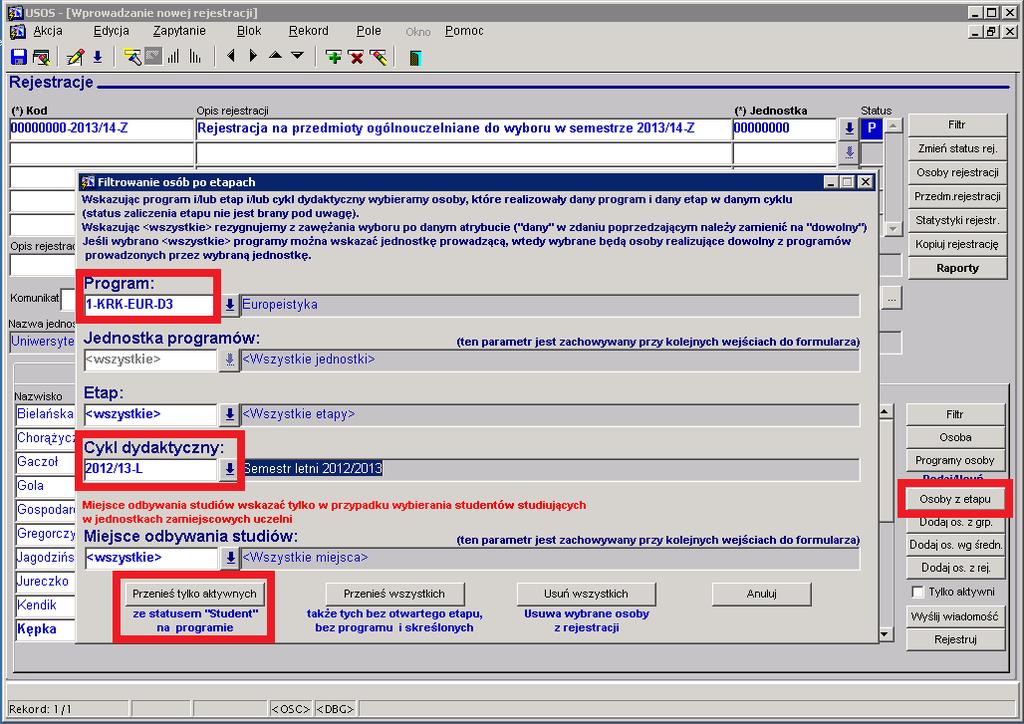Click the disabled Jednostka programów list arrow
Screen dimensions: 1024x724
(230, 360)
